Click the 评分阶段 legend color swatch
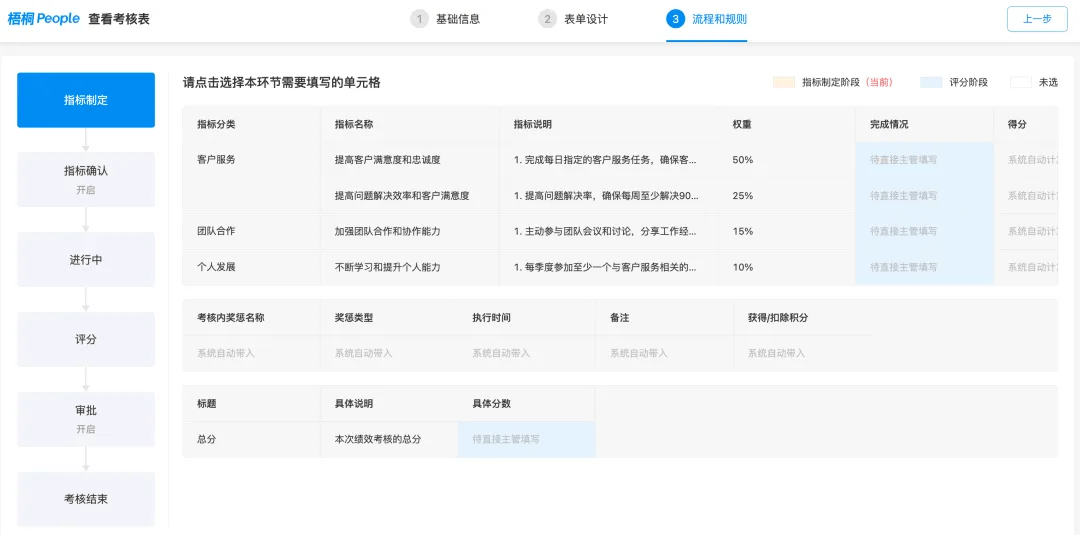 pos(931,83)
